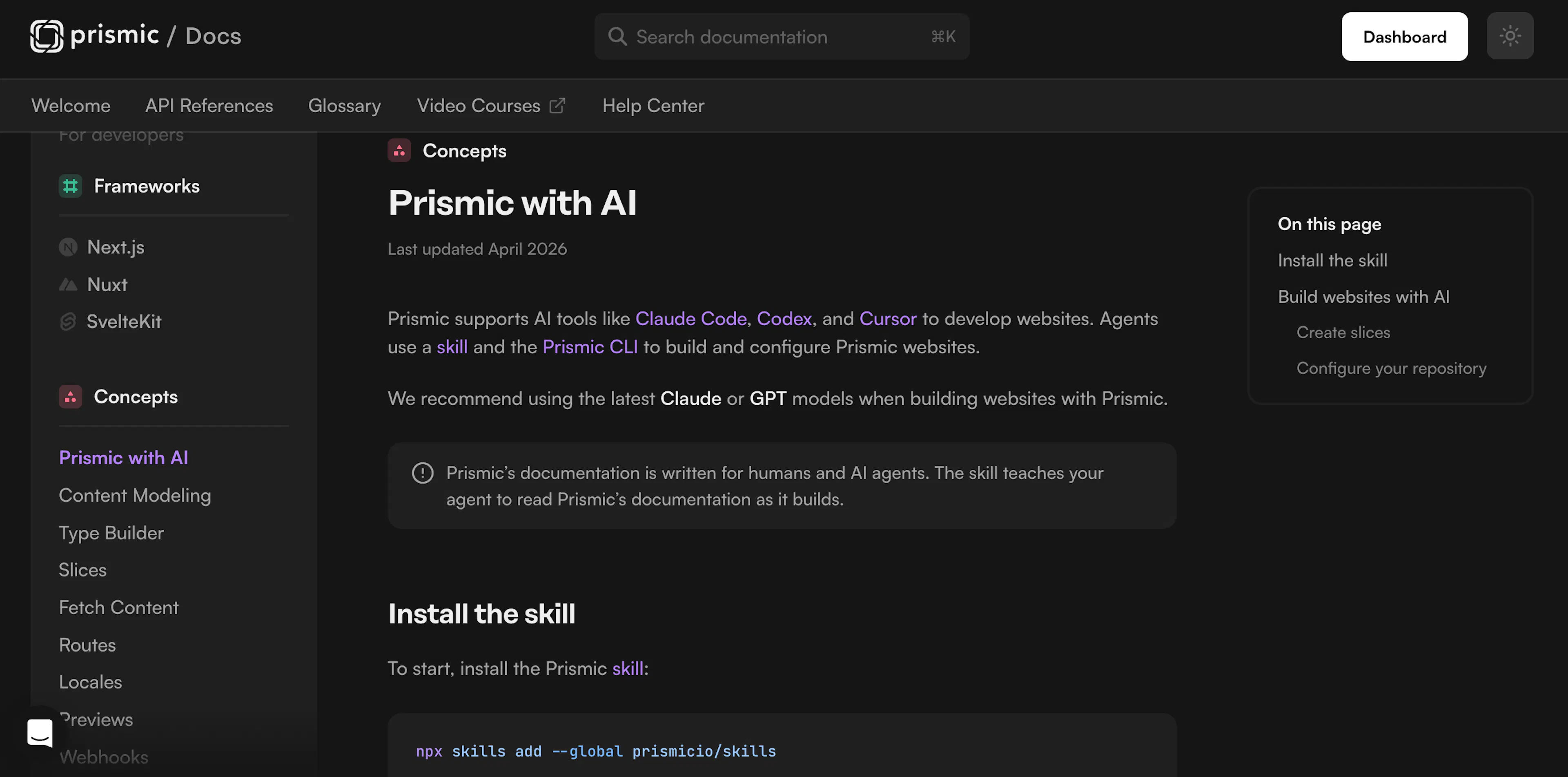Toggle the light/dark theme sun button
The height and width of the screenshot is (777, 1568).
1510,36
